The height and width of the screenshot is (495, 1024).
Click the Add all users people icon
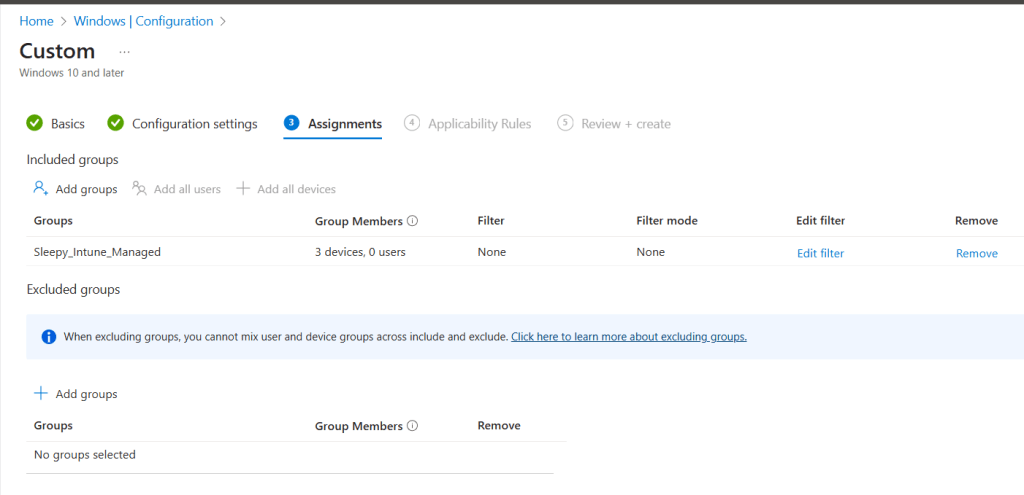tap(140, 188)
